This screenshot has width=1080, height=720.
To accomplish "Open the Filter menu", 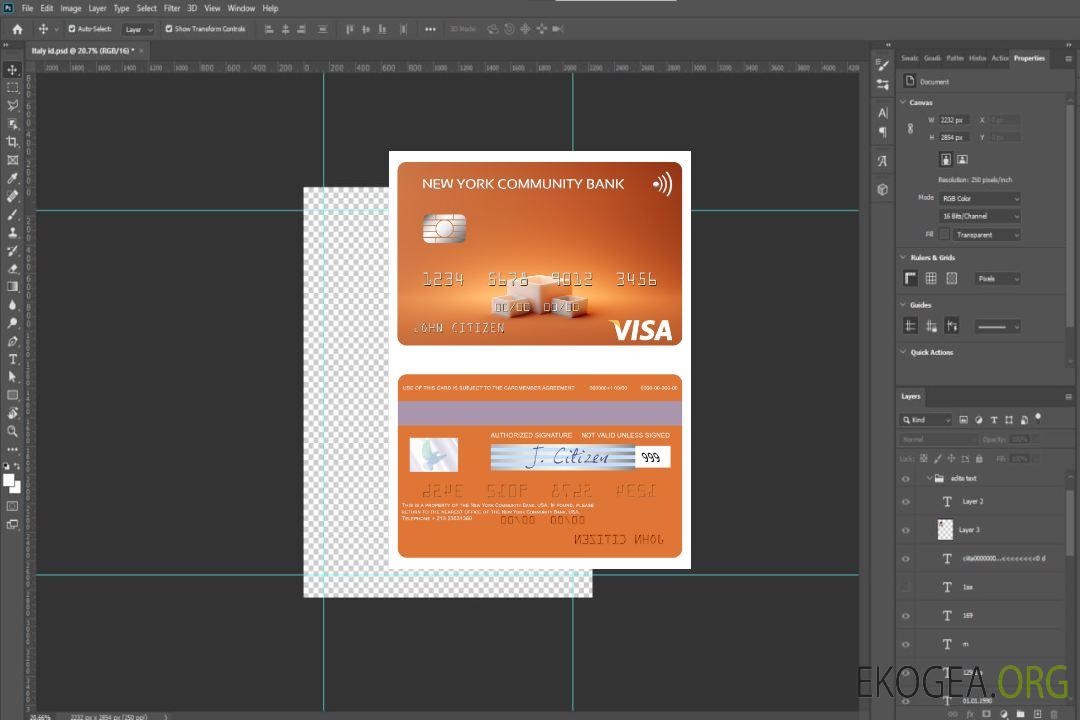I will coord(172,8).
